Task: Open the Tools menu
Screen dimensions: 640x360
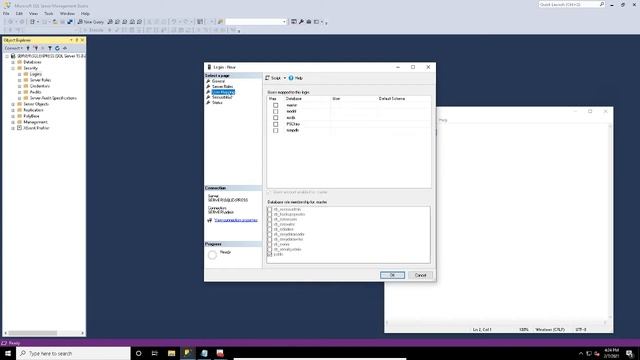Action: [x=49, y=13]
